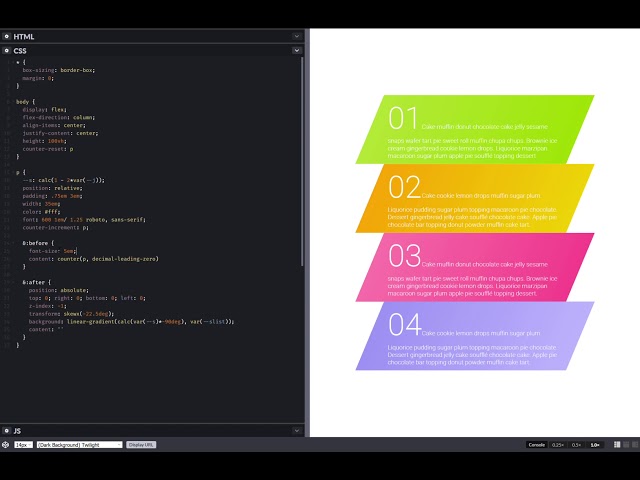Open the JS panel settings gear
Image resolution: width=640 pixels, height=480 pixels.
coord(7,431)
